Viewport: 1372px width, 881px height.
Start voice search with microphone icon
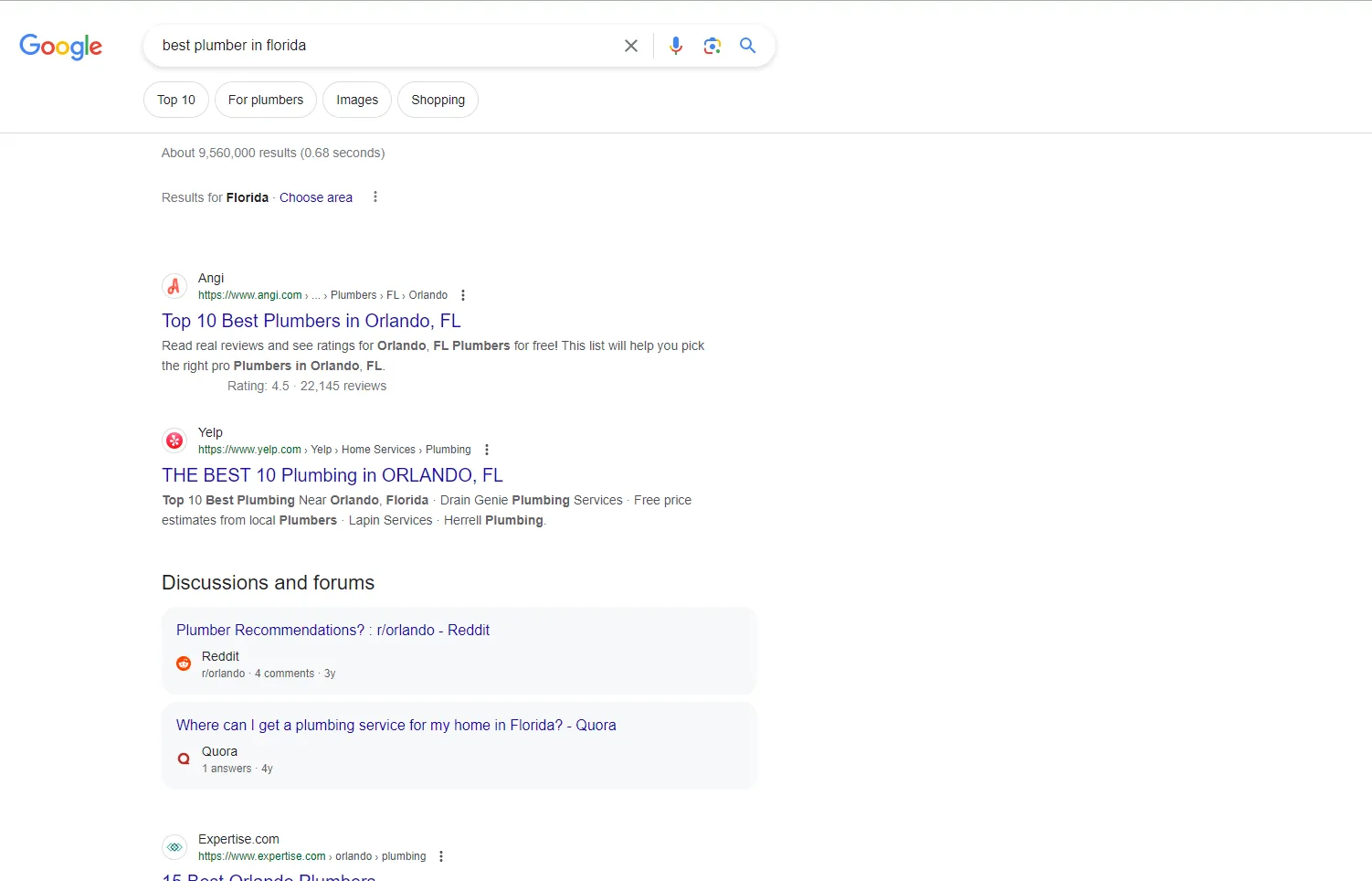(x=675, y=46)
